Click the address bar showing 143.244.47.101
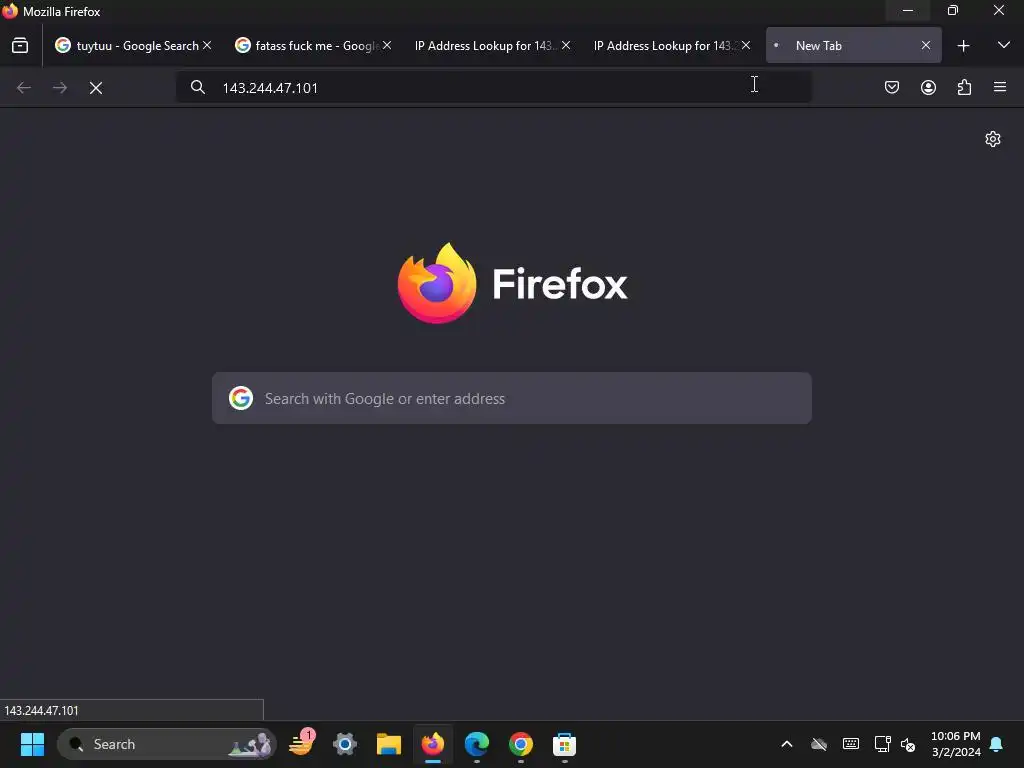1024x768 pixels. (494, 88)
